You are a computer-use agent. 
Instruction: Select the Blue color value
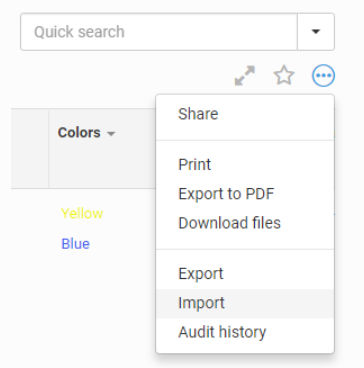pyautogui.click(x=76, y=244)
